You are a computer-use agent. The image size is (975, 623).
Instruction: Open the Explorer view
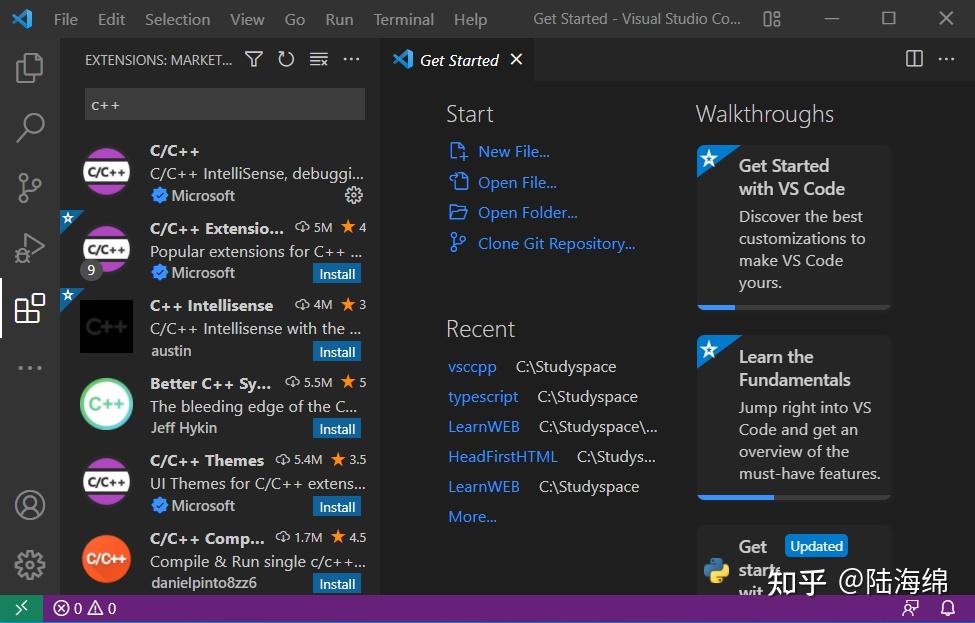(30, 67)
